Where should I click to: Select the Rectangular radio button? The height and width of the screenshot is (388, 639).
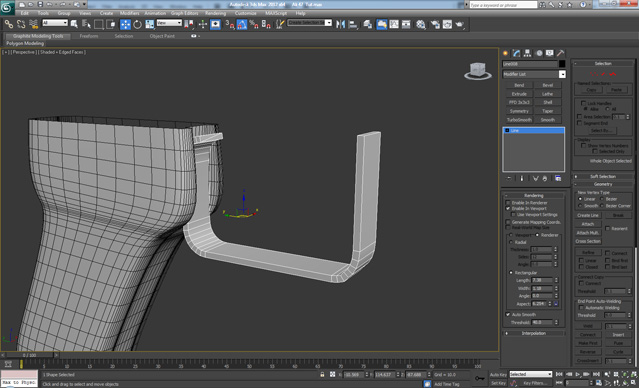[511, 273]
